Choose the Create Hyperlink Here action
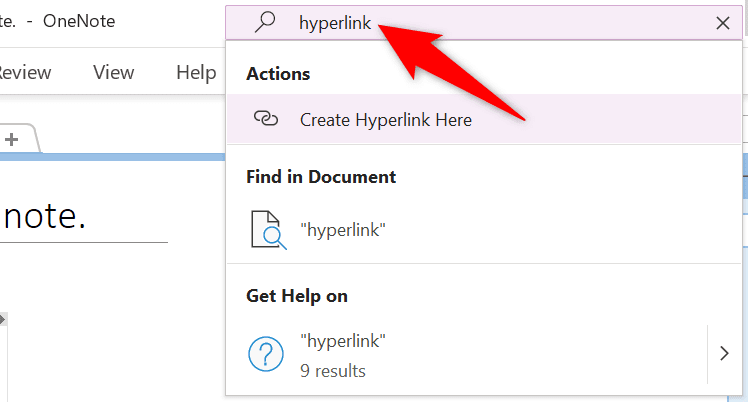Screen dimensions: 748x402 [386, 120]
